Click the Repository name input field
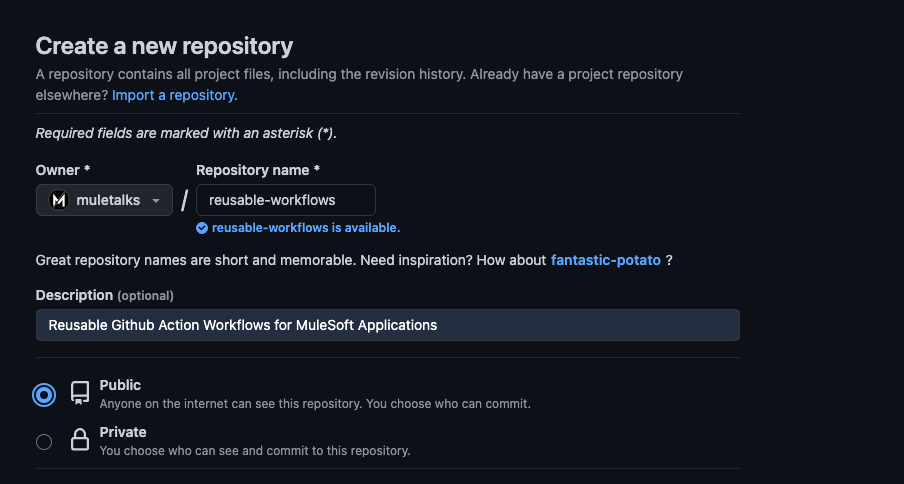Image resolution: width=904 pixels, height=484 pixels. point(286,200)
